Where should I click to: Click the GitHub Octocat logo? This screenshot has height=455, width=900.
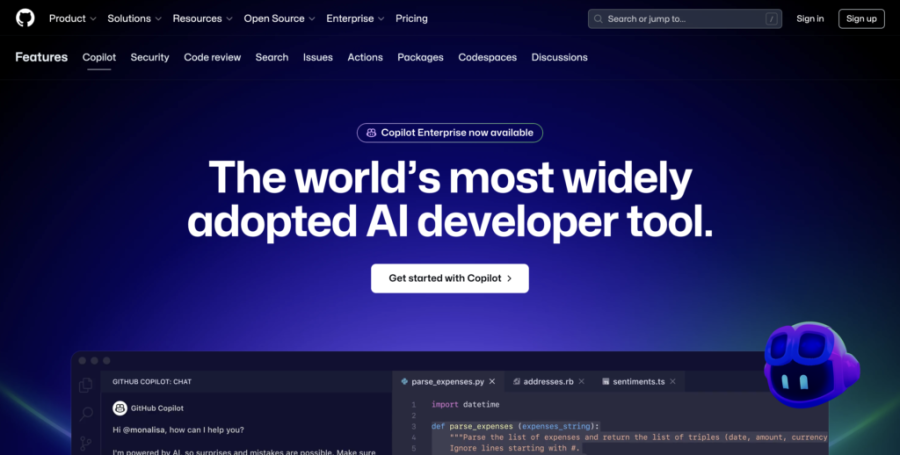[25, 18]
